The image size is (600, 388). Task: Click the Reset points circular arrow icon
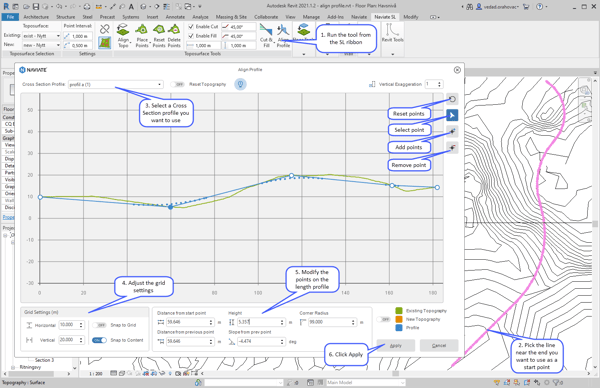(452, 99)
